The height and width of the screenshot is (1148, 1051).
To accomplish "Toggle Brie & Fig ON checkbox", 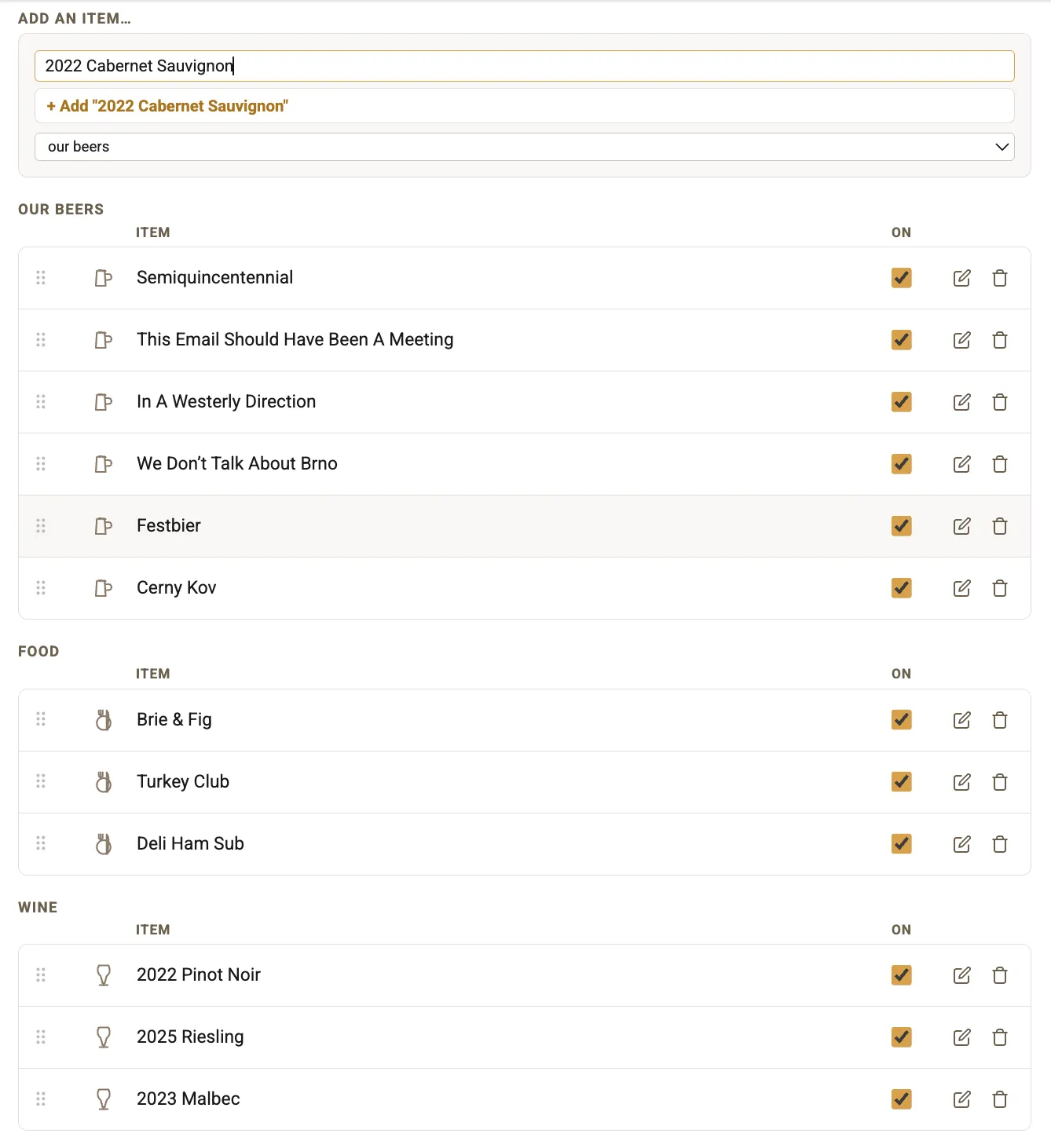I will tap(902, 719).
